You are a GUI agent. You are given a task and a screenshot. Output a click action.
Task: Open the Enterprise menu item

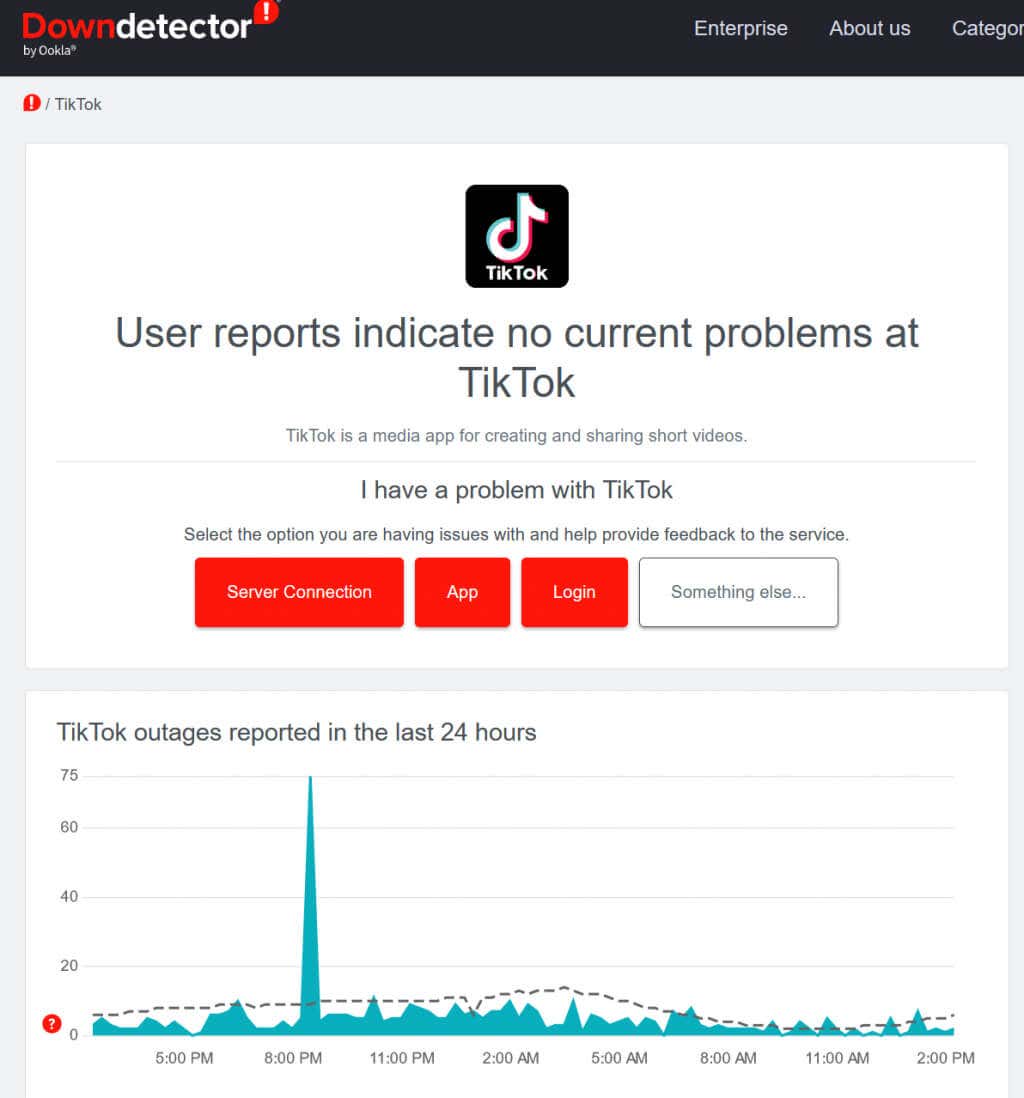(x=740, y=29)
